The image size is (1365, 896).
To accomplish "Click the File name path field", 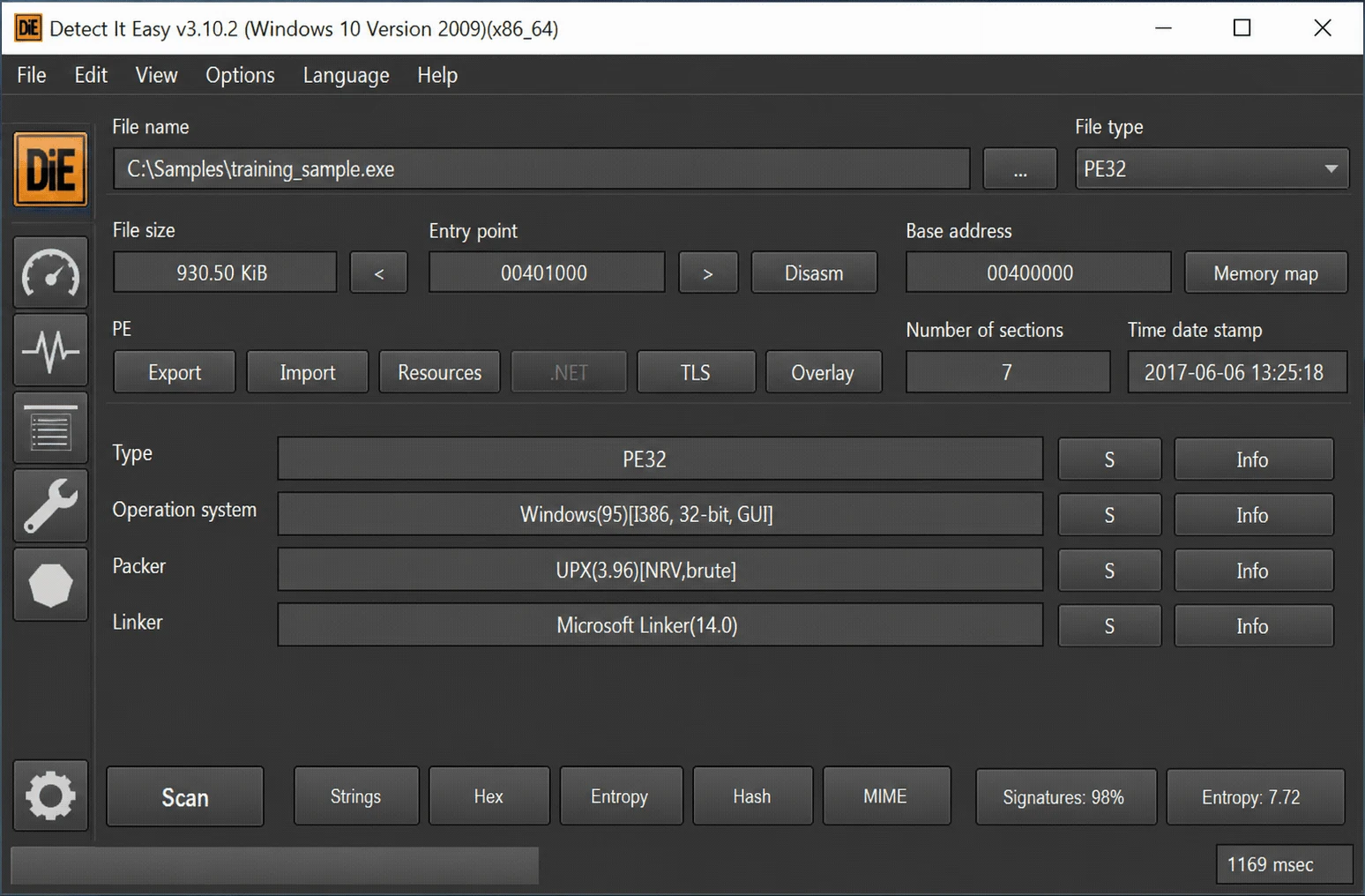I will (541, 168).
